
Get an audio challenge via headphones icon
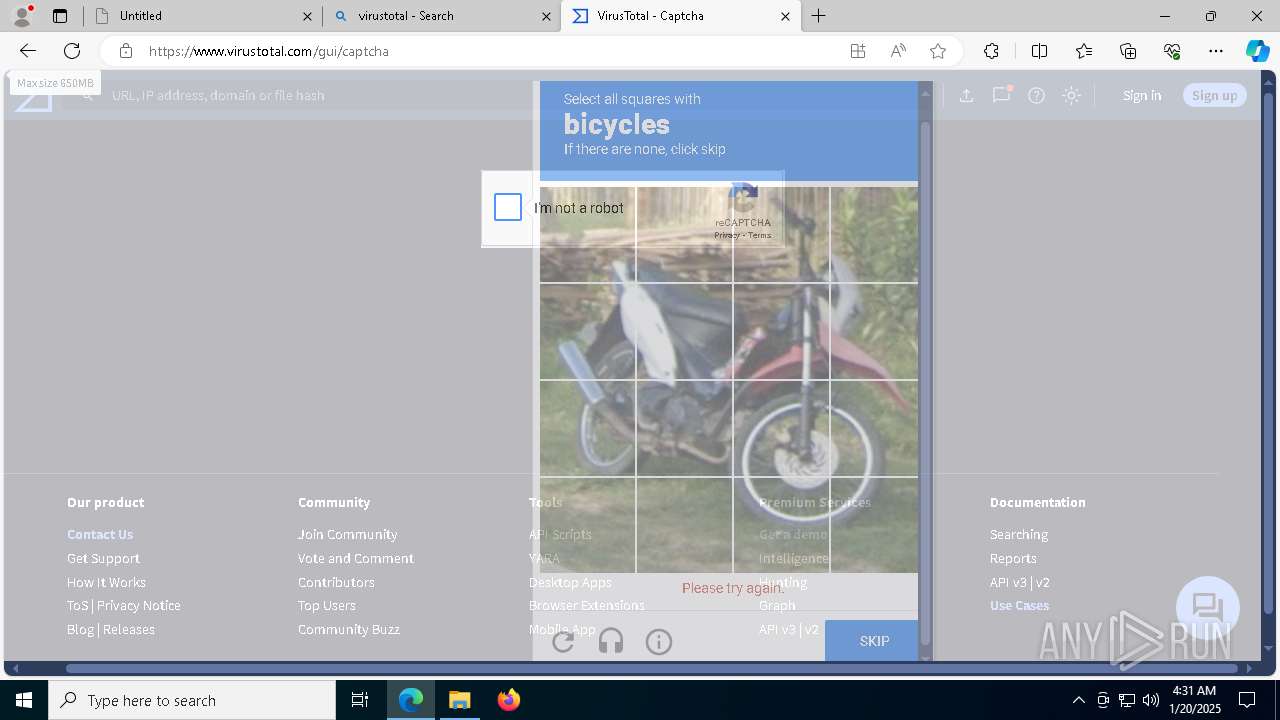pos(611,641)
